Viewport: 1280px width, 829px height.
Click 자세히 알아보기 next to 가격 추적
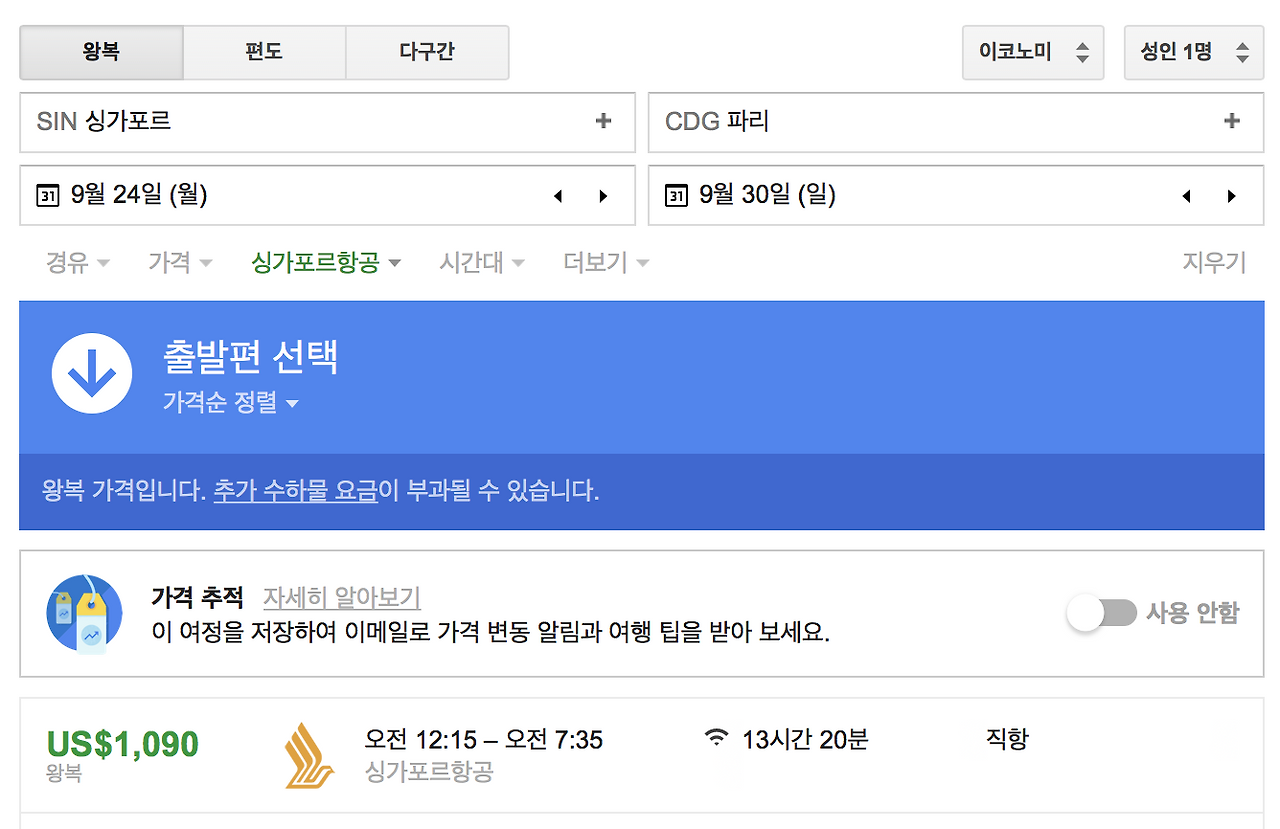pyautogui.click(x=341, y=597)
